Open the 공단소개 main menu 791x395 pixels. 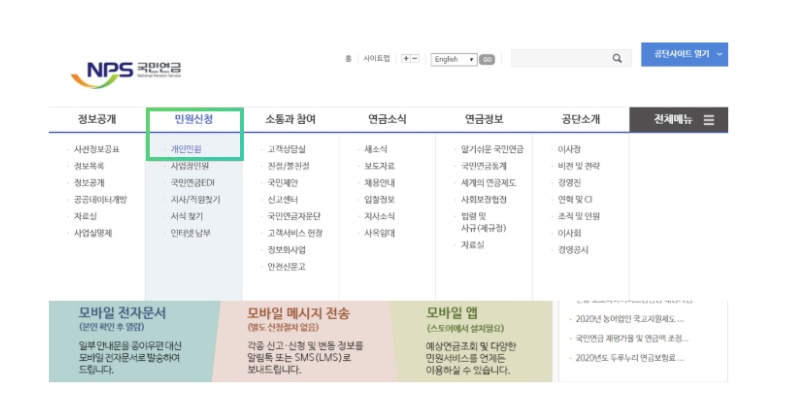581,120
